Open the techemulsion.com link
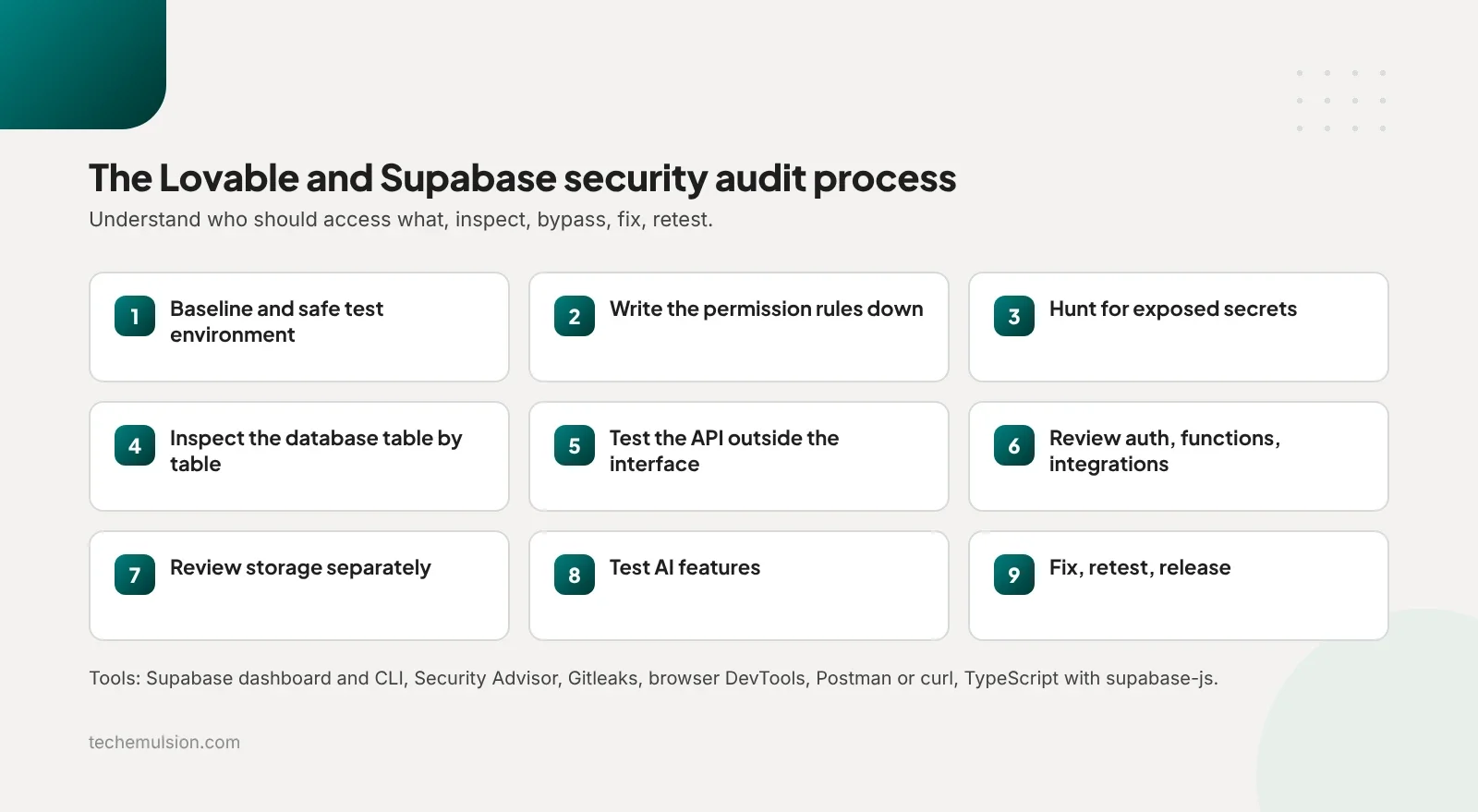Viewport: 1478px width, 812px height. (164, 742)
